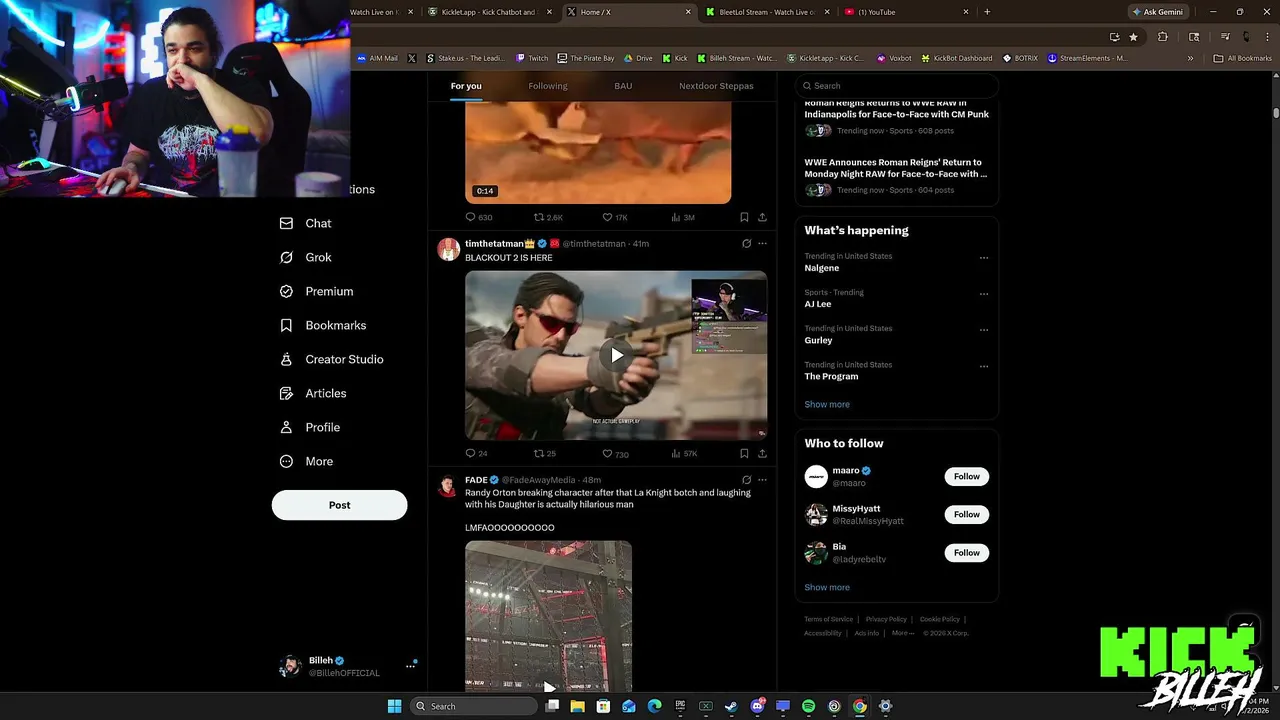Follow MissyHyatt
Screen dimensions: 1280x720
point(967,515)
